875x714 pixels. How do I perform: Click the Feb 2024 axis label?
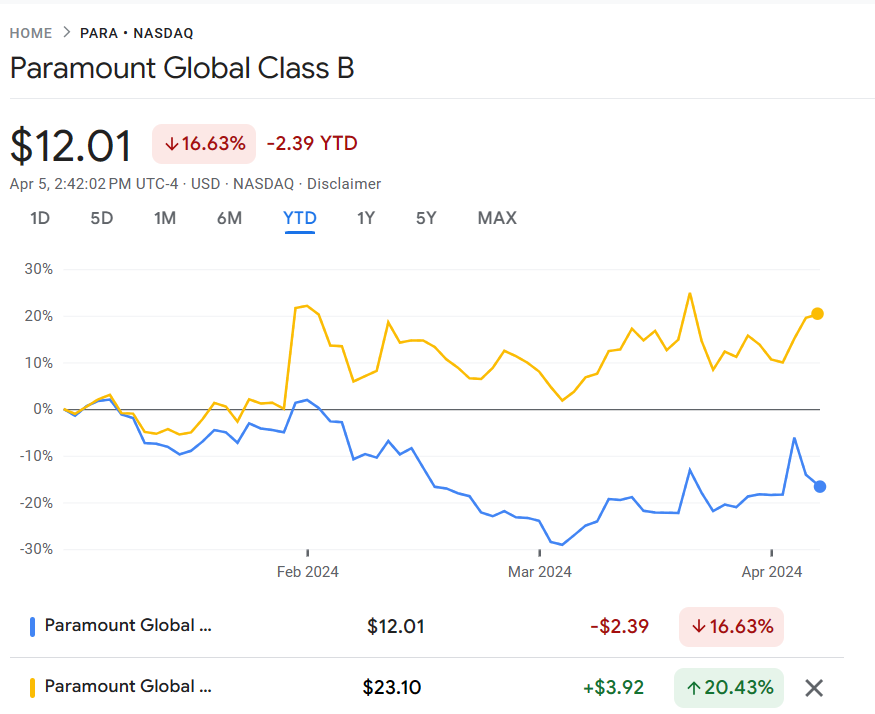(307, 572)
